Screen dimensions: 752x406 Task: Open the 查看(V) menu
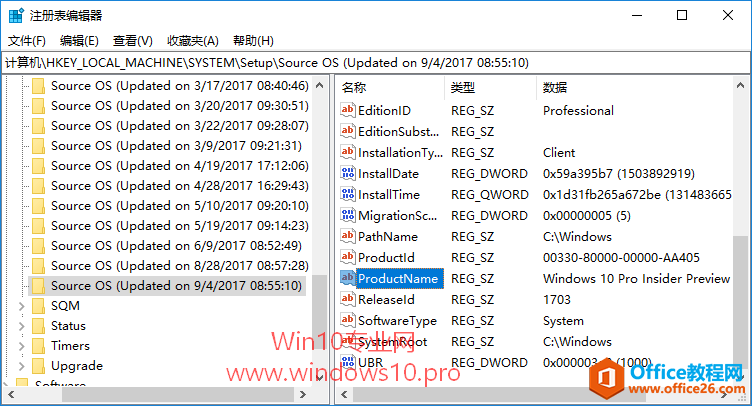(x=132, y=41)
